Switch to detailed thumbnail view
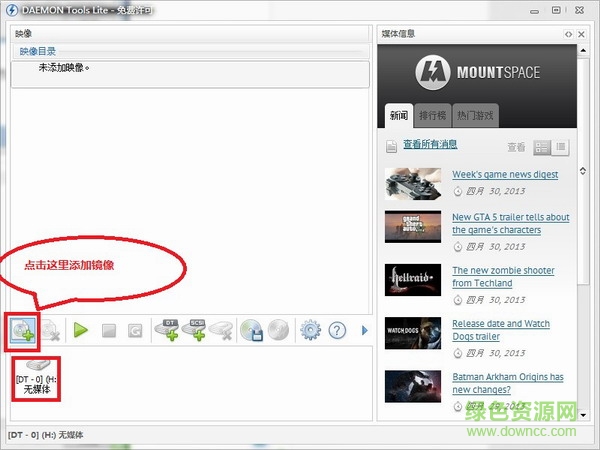The image size is (600, 450). [x=542, y=147]
